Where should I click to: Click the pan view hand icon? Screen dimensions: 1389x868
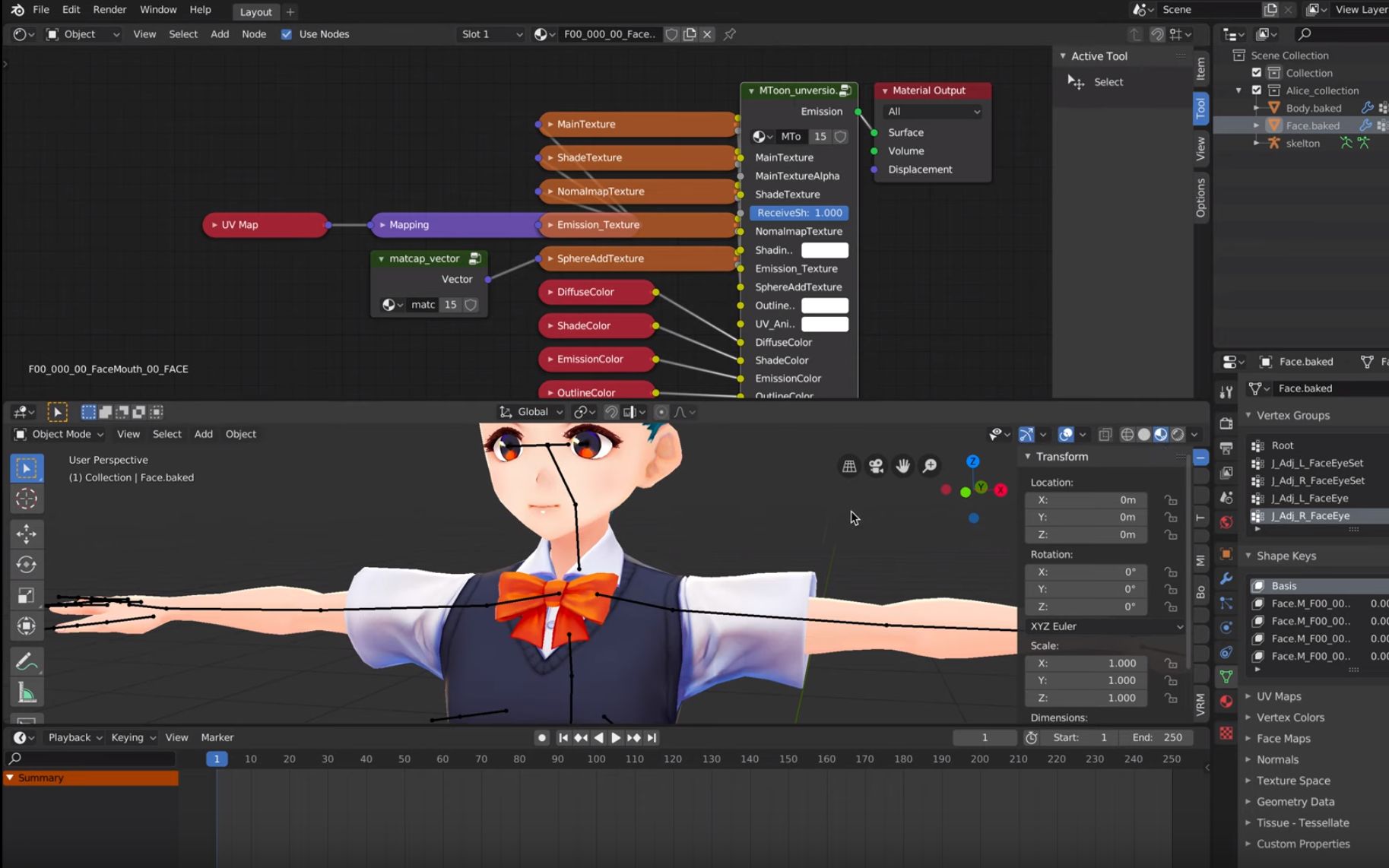(902, 466)
